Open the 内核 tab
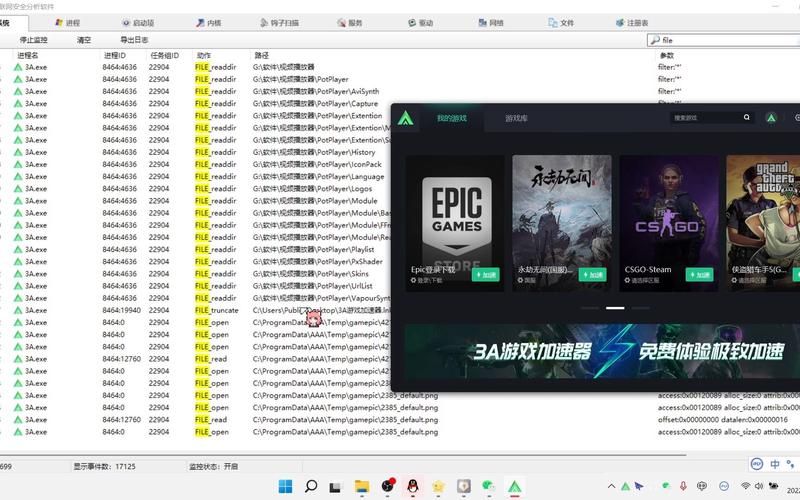This screenshot has width=800, height=500. click(x=209, y=23)
